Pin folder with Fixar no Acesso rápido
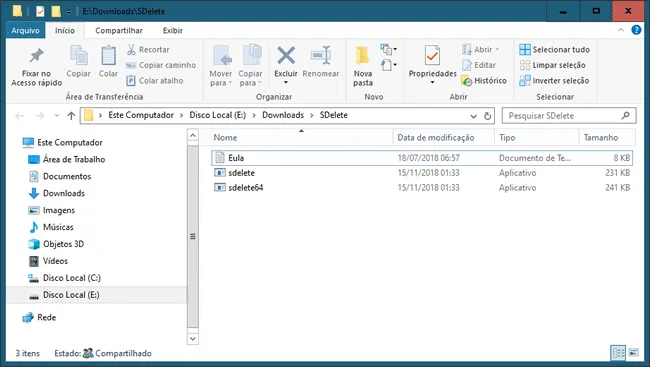The width and height of the screenshot is (650, 367). 36,67
